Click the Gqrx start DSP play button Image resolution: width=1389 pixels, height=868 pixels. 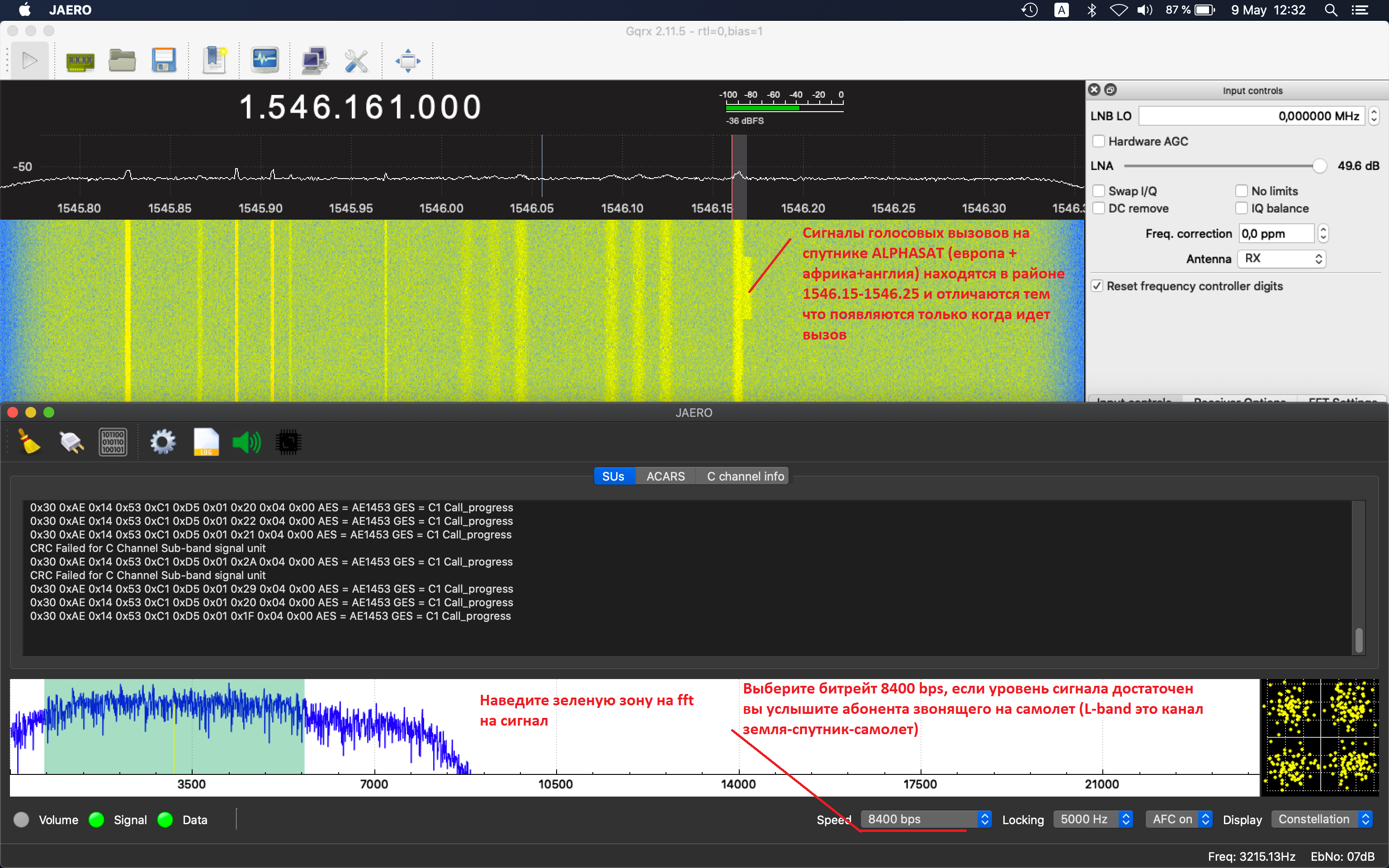(x=29, y=60)
